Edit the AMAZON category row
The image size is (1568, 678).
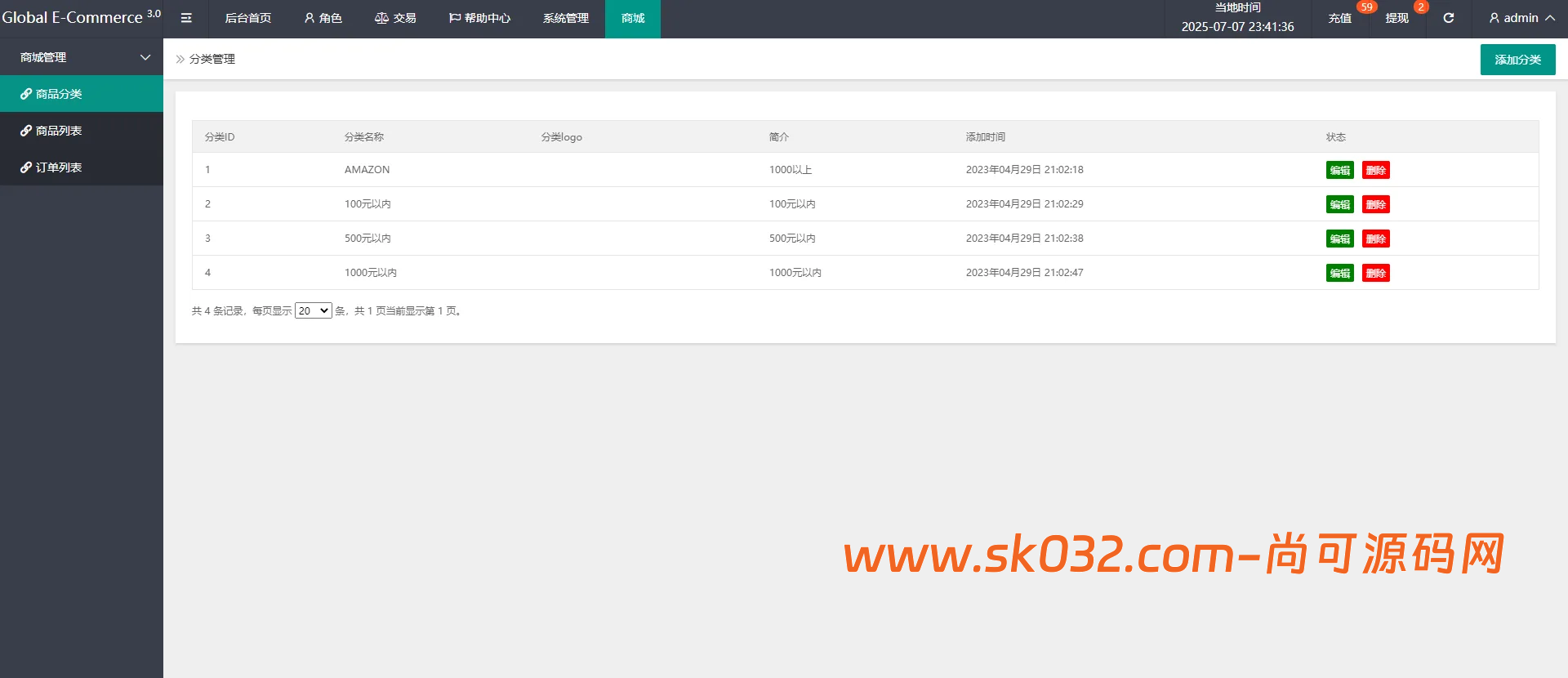point(1339,170)
